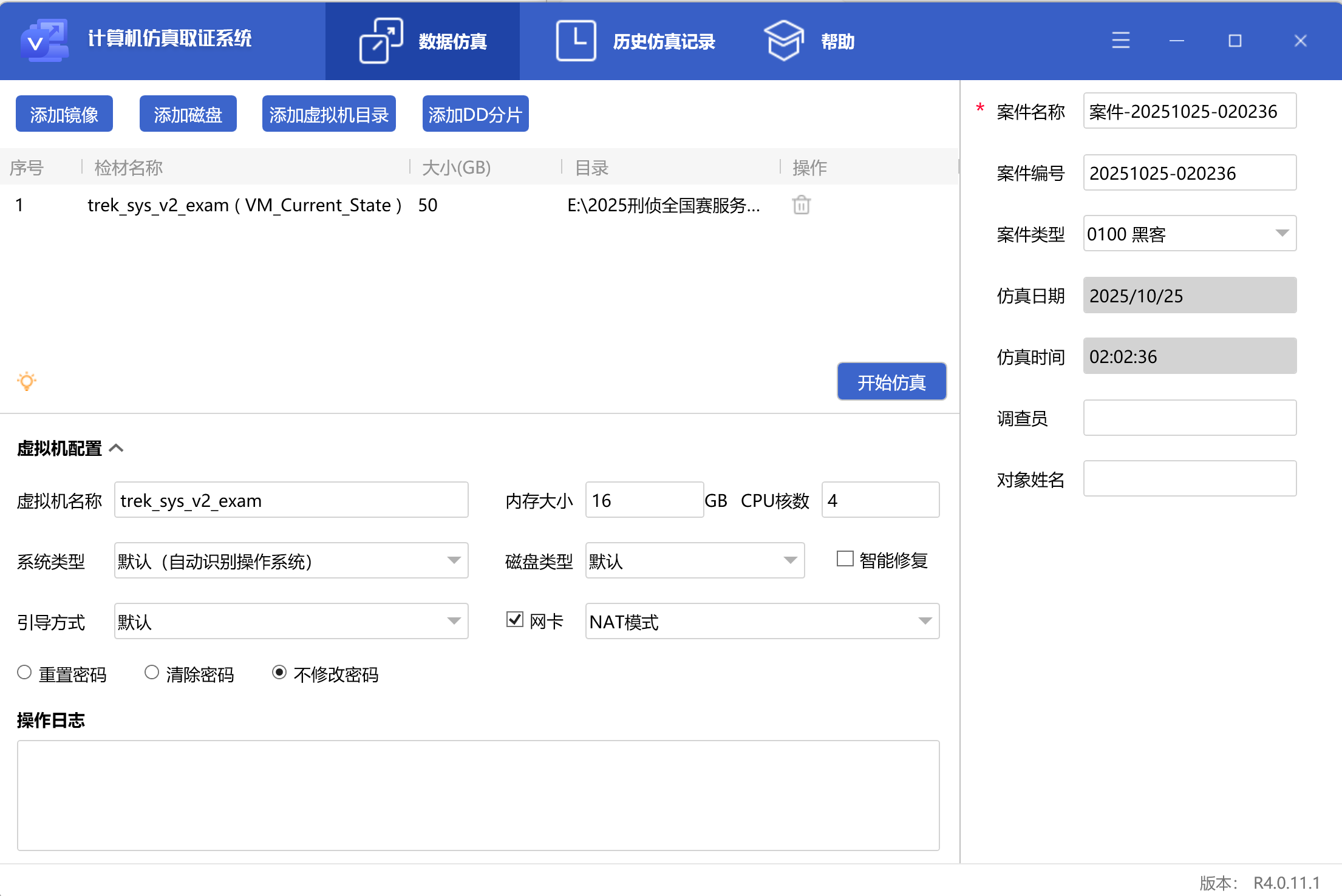This screenshot has height=896, width=1342.
Task: Enable the 智能修复 checkbox
Action: tap(845, 558)
